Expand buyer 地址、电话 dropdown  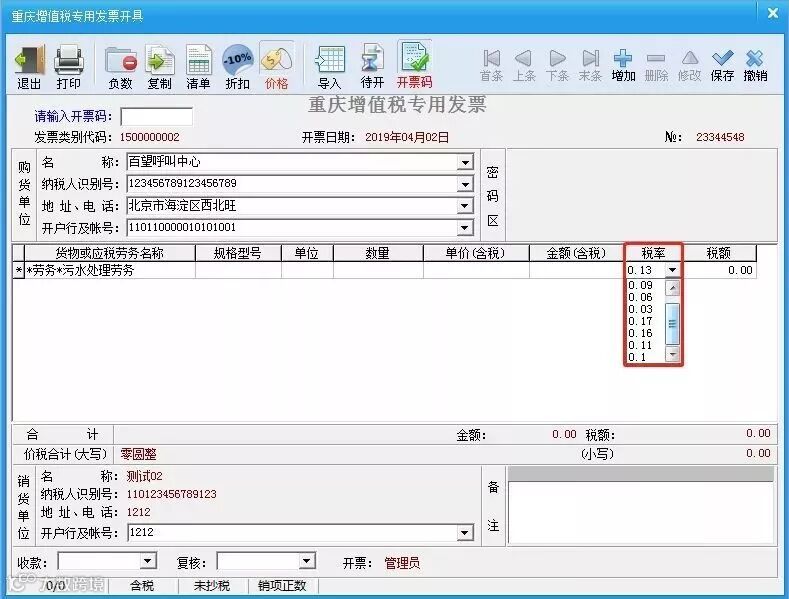[x=465, y=206]
